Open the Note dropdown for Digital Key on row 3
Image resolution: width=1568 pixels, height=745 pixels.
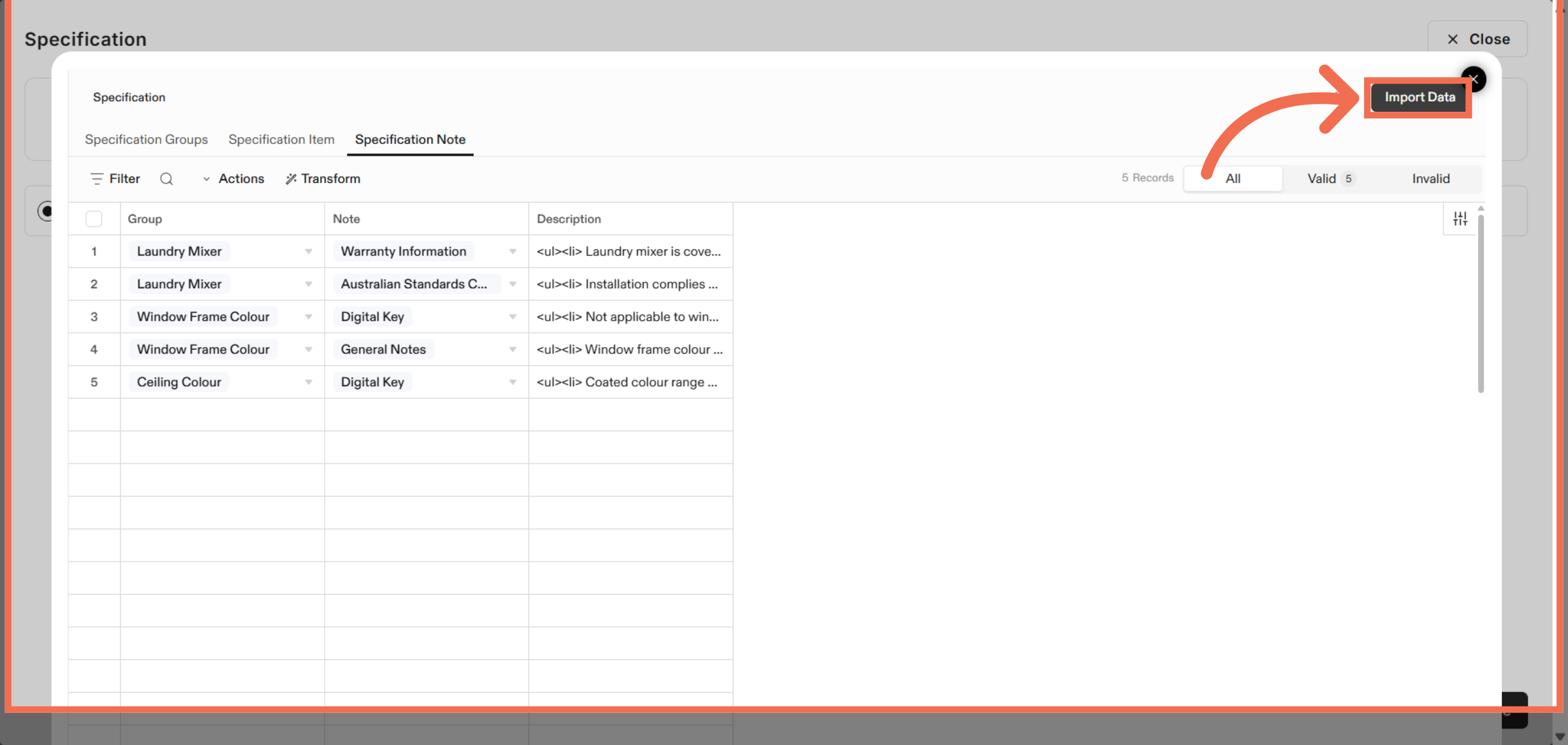click(x=512, y=316)
